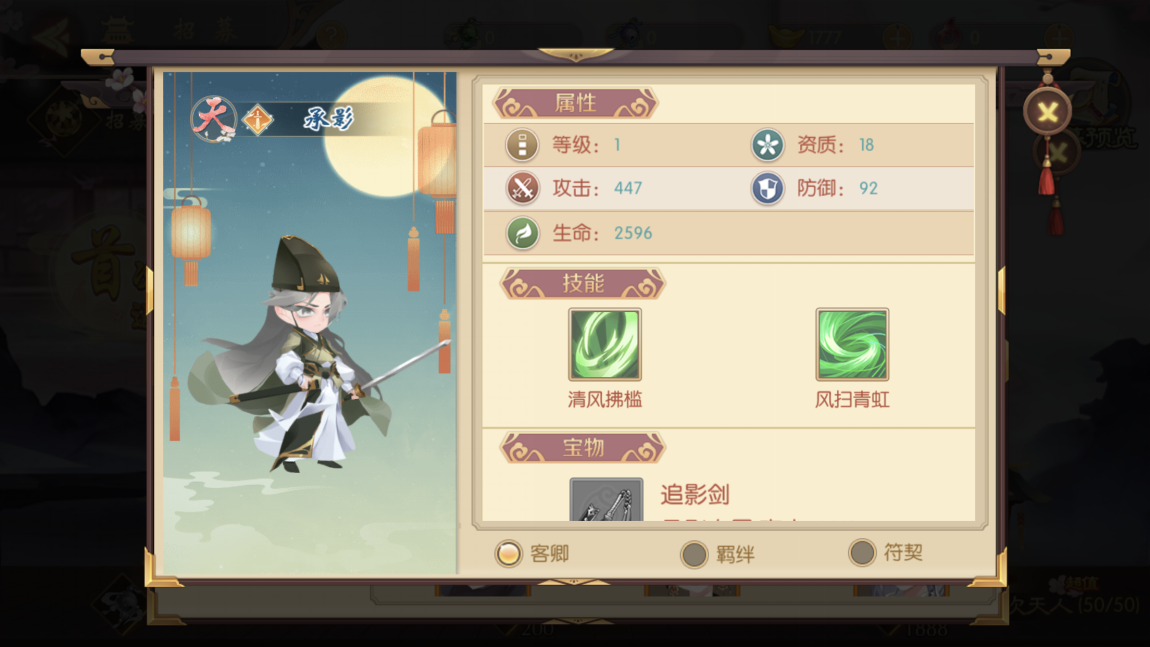The height and width of the screenshot is (647, 1150).
Task: Select the 客卿 radio option
Action: pyautogui.click(x=508, y=553)
